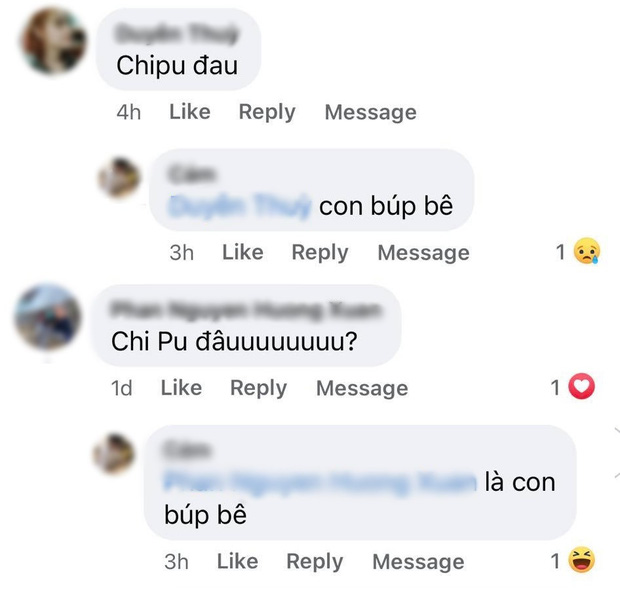Like the 'Chi Pu đâuuuuuuuu?' comment
620x599 pixels.
coord(181,388)
